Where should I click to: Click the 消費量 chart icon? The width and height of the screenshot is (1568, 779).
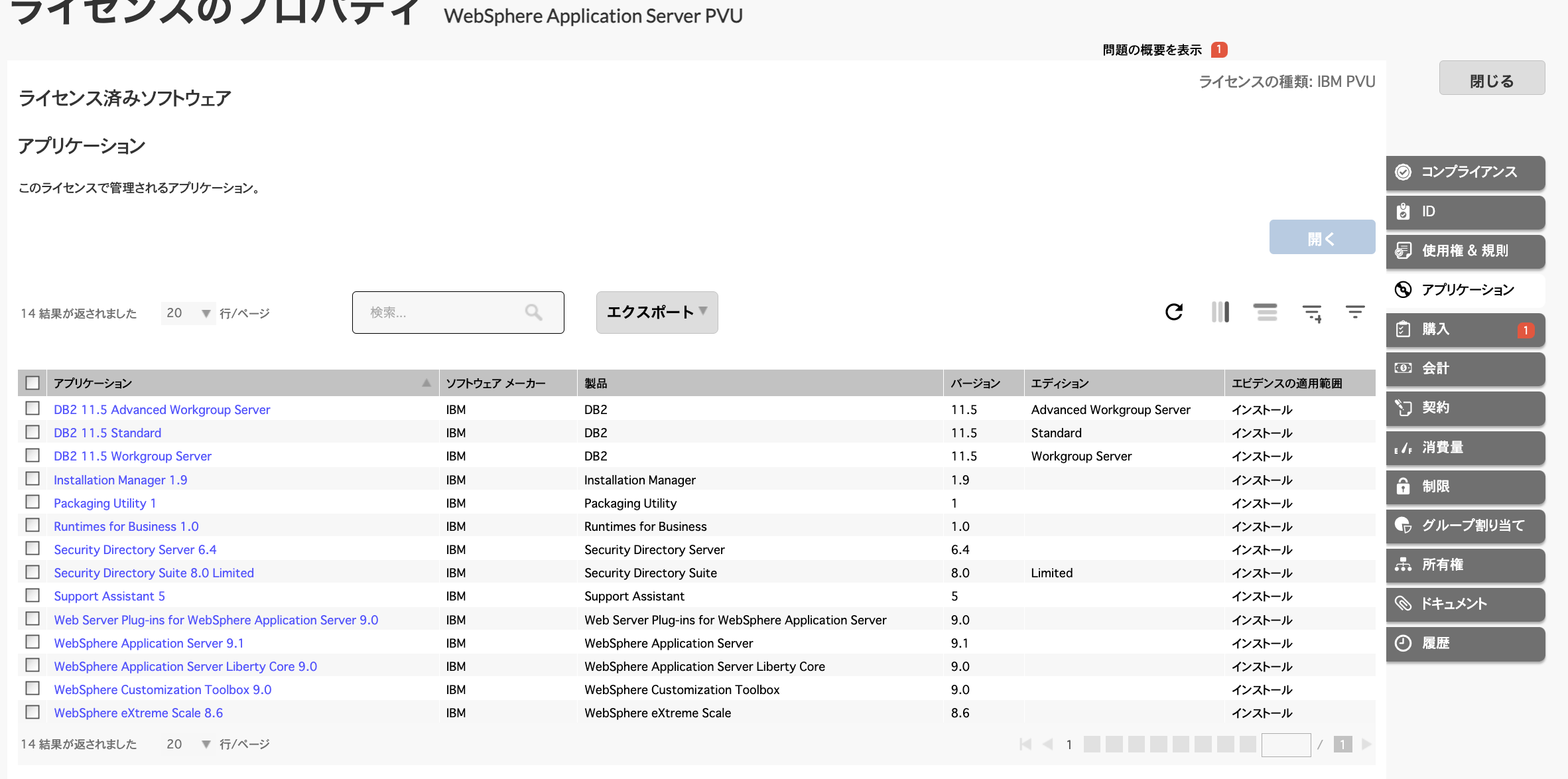1404,448
